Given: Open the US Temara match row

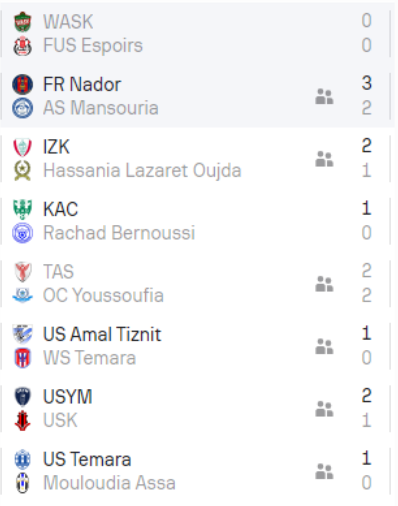Looking at the screenshot, I should pos(196,471).
